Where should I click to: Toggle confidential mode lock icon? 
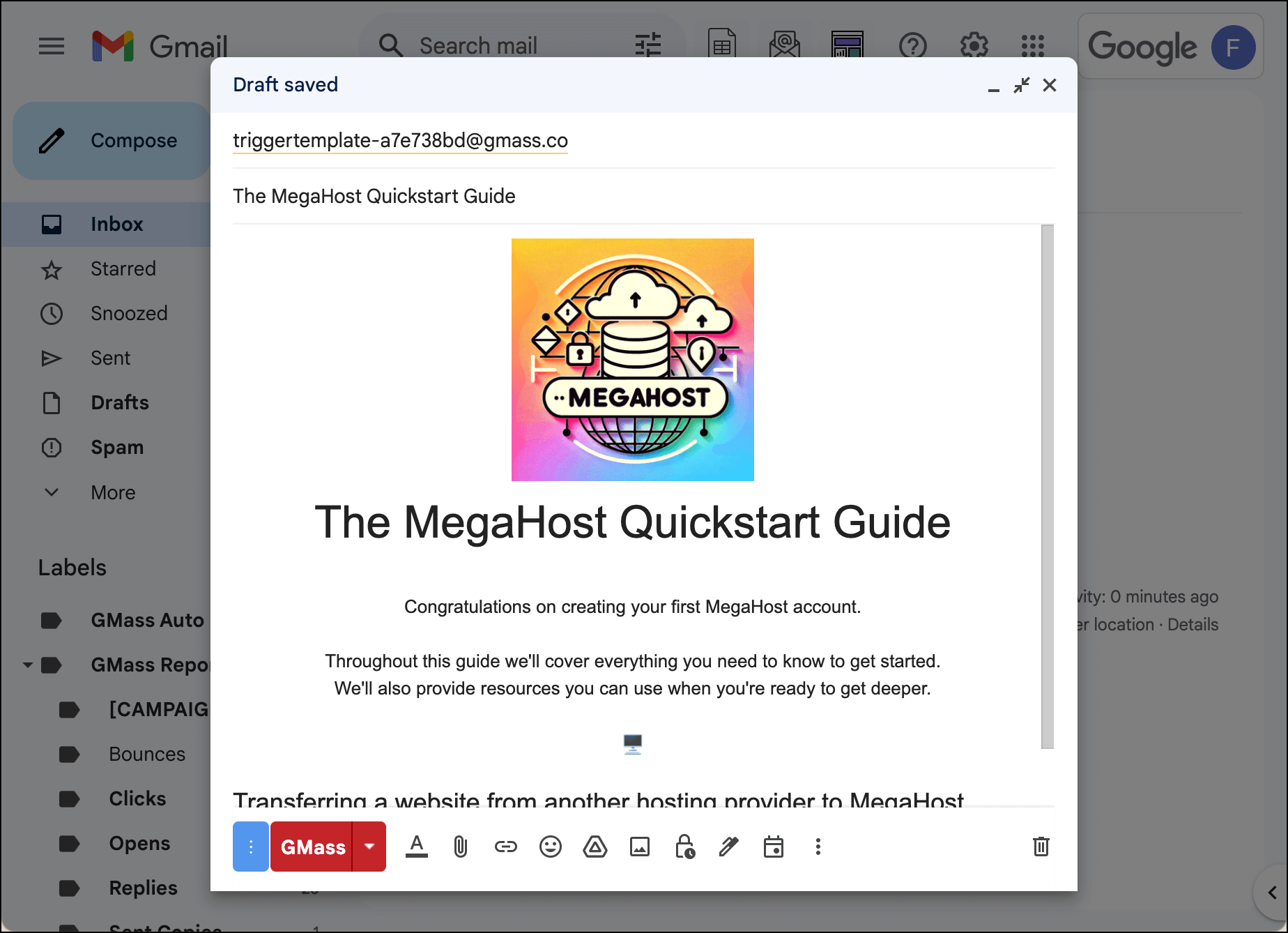(x=684, y=847)
